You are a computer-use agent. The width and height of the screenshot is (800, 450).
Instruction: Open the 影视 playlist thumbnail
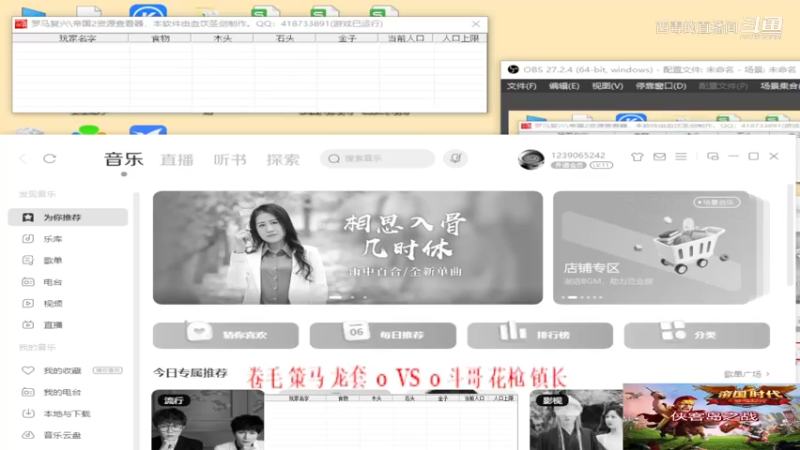pos(576,419)
